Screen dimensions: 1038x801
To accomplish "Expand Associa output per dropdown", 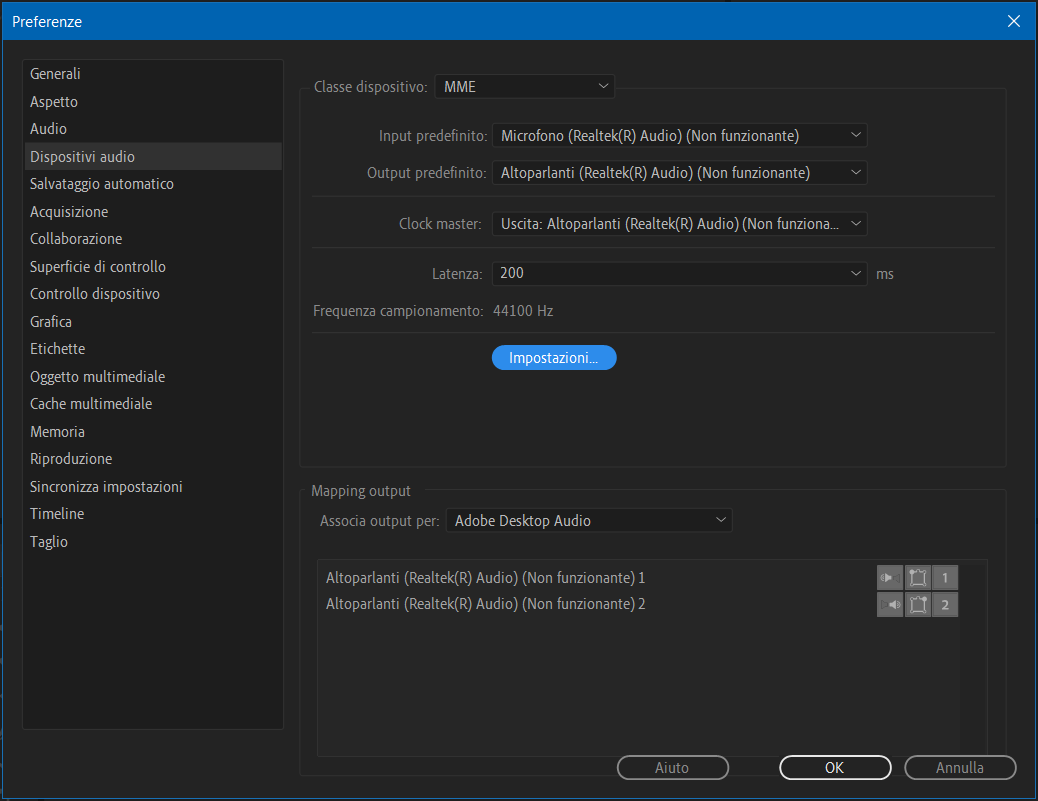I will pyautogui.click(x=589, y=521).
